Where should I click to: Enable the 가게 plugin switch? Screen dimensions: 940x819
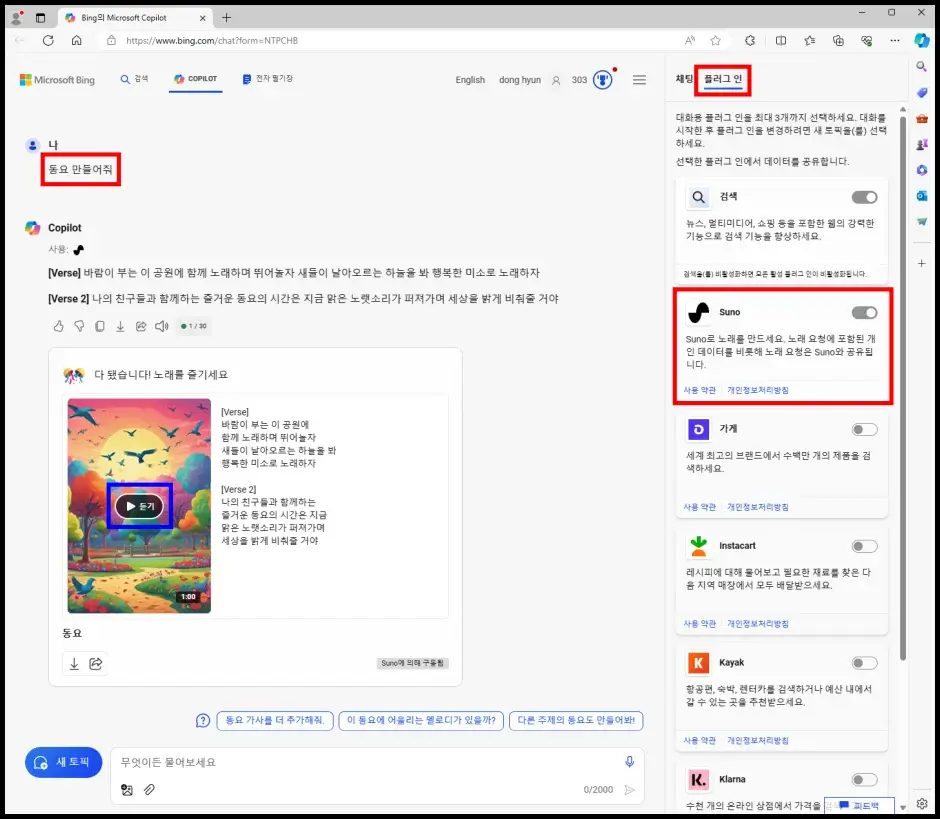(864, 429)
